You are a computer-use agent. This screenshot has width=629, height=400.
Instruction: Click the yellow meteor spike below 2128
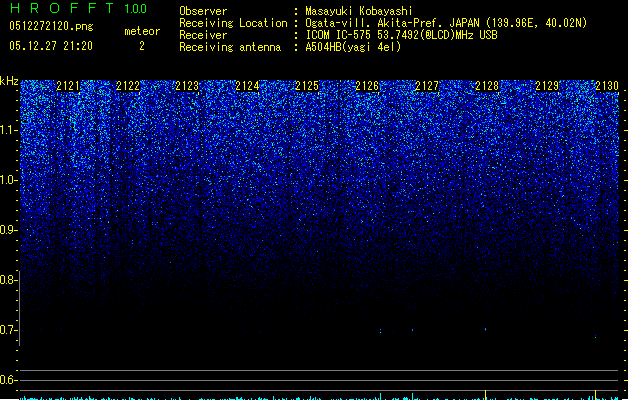point(485,395)
